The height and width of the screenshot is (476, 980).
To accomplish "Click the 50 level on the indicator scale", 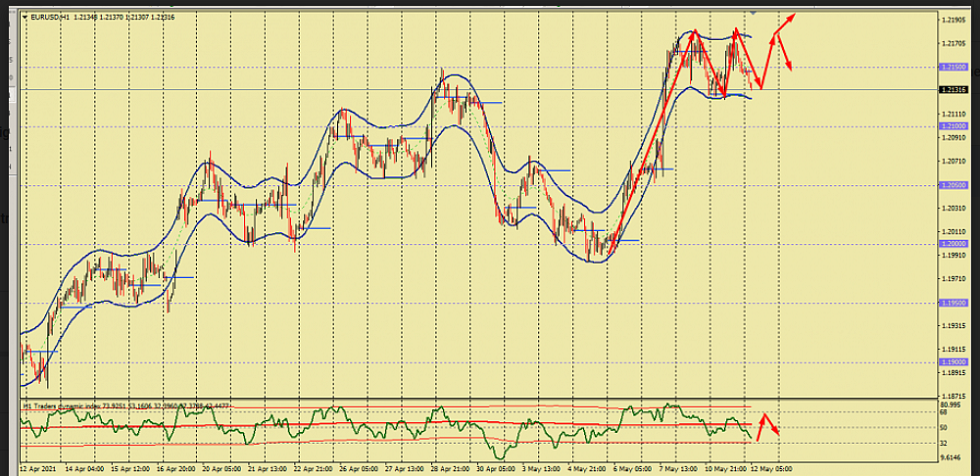I will pyautogui.click(x=943, y=427).
